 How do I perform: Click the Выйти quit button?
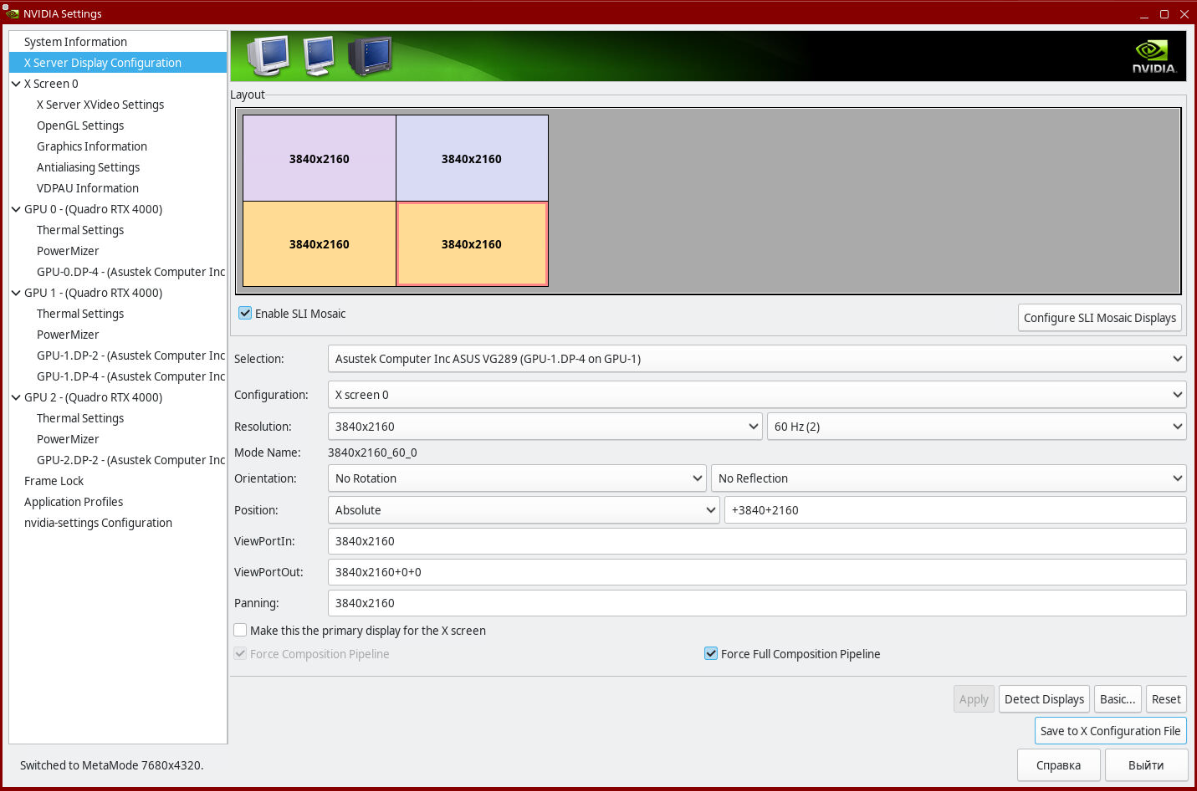click(1146, 765)
